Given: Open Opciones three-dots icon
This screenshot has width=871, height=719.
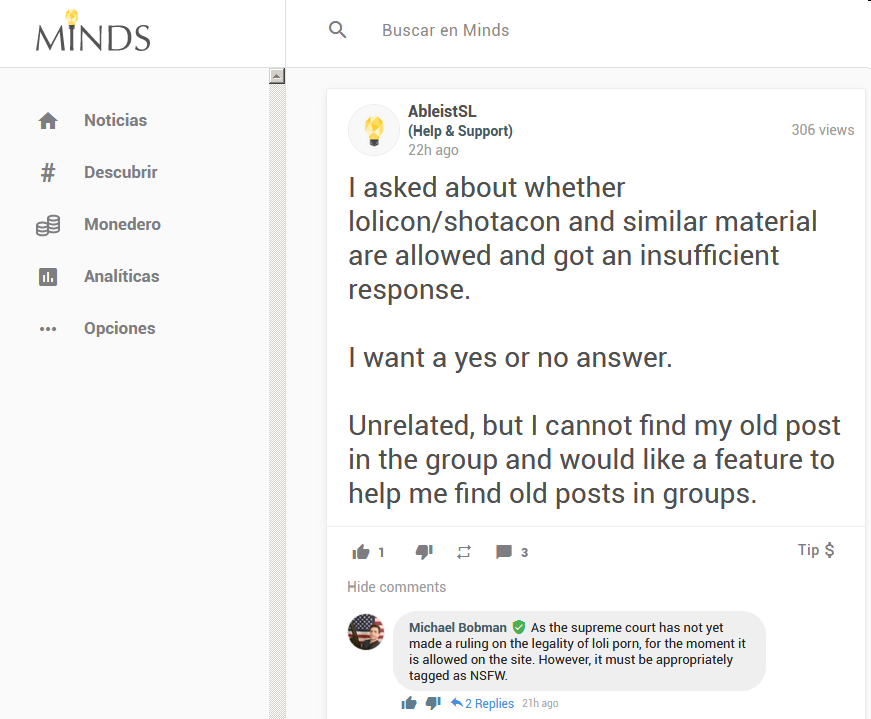Looking at the screenshot, I should click(x=48, y=329).
